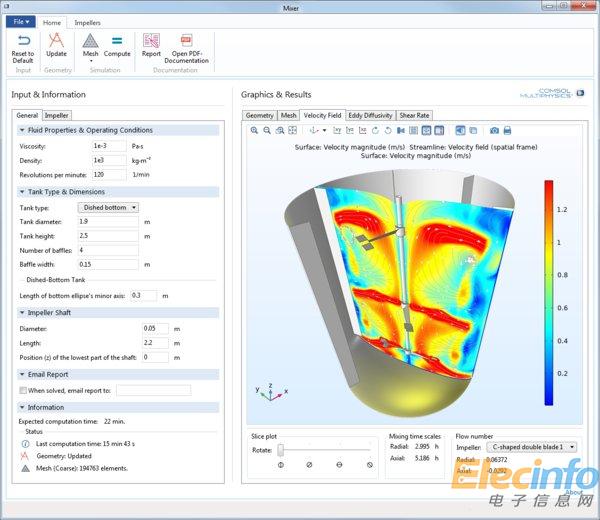600x520 pixels.
Task: Click the zoom in icon in graphics toolbar
Action: tap(254, 130)
